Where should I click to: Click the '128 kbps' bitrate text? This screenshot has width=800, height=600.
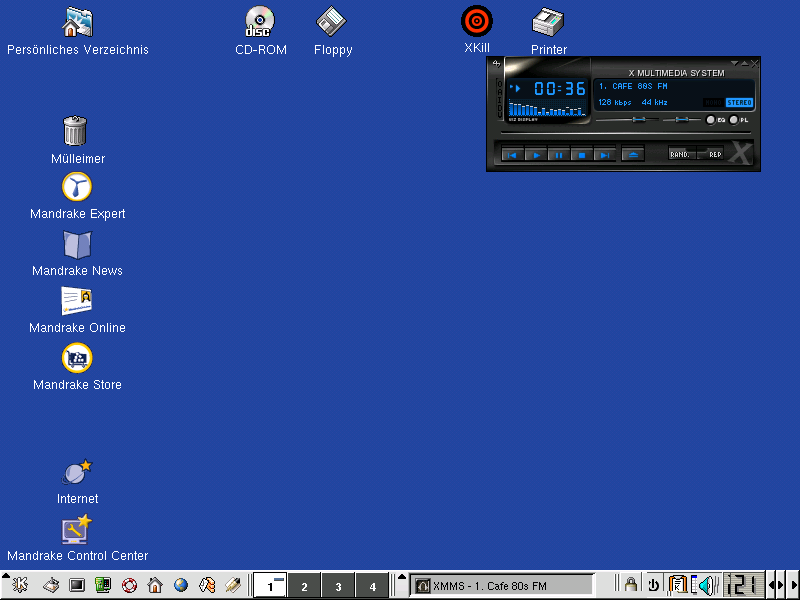pyautogui.click(x=615, y=103)
